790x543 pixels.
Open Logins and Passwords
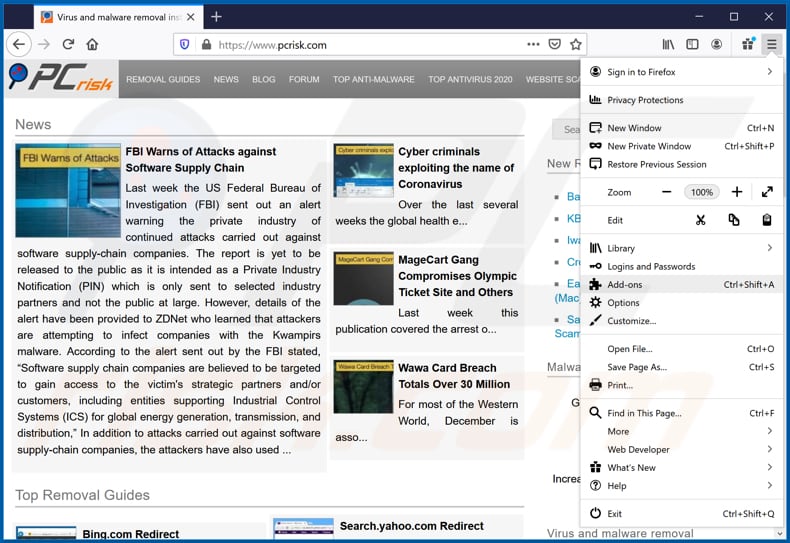(682, 266)
